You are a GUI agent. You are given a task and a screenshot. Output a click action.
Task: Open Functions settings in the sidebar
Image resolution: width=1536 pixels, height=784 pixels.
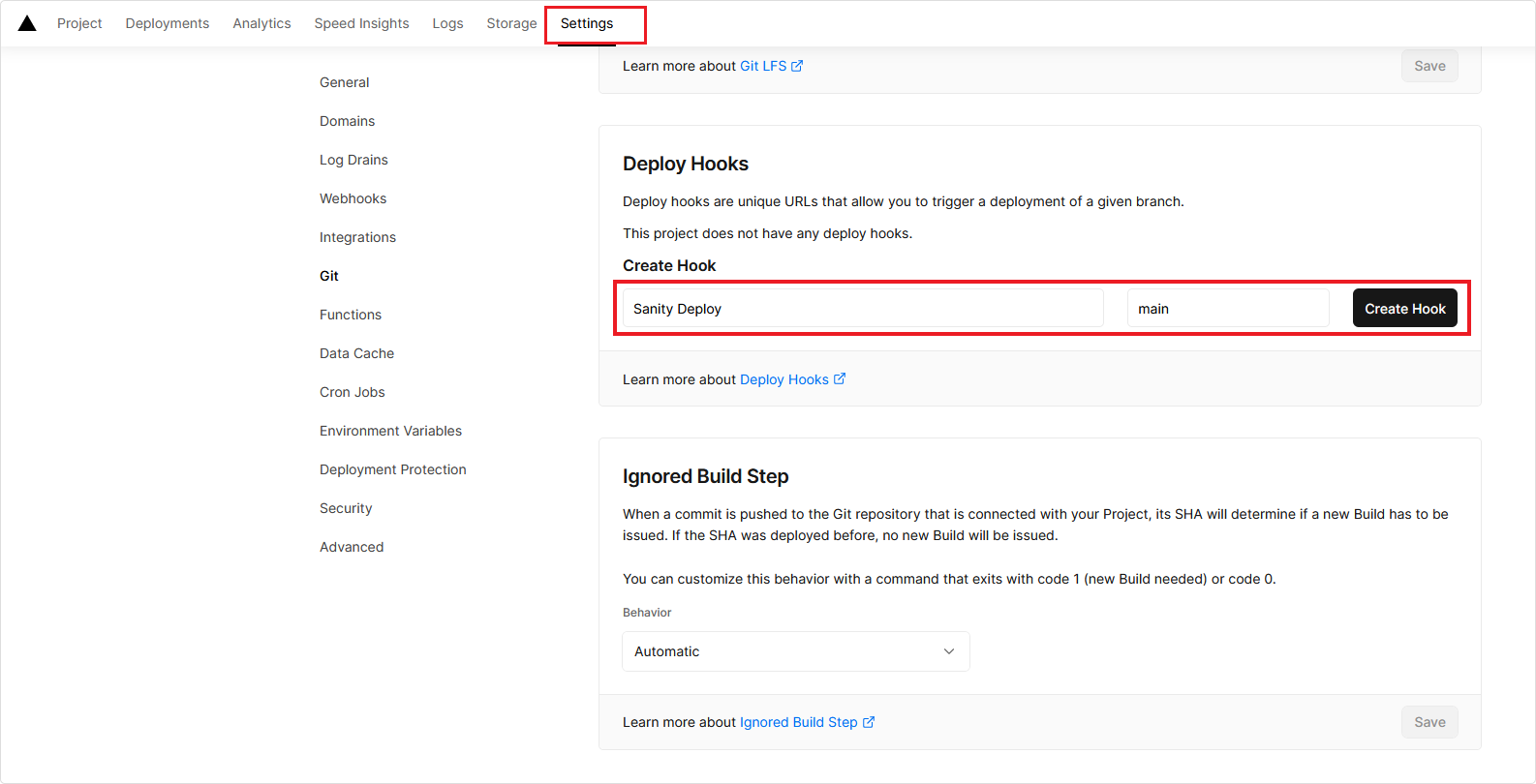[x=351, y=315]
